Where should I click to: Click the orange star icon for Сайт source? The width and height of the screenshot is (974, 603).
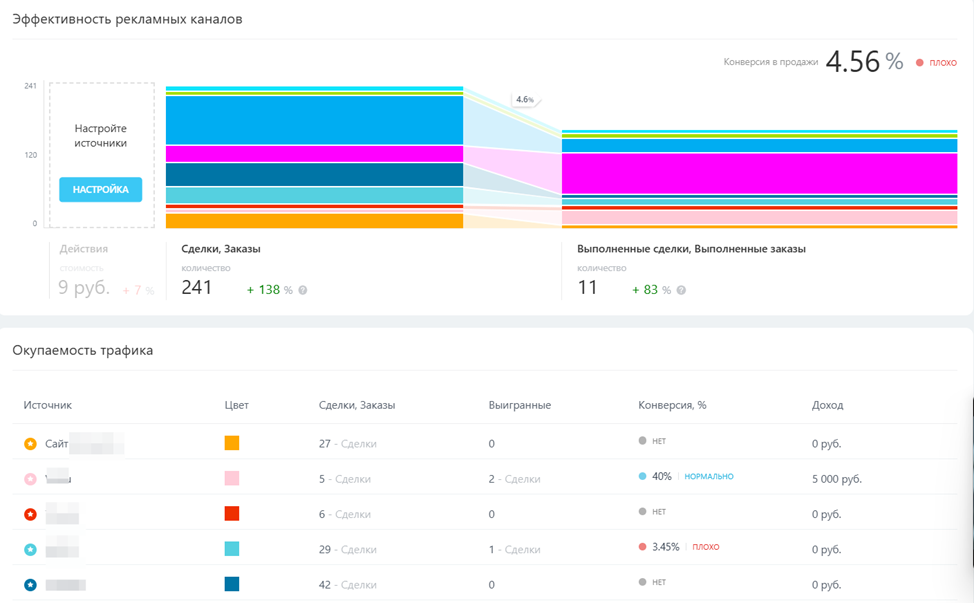pos(30,443)
